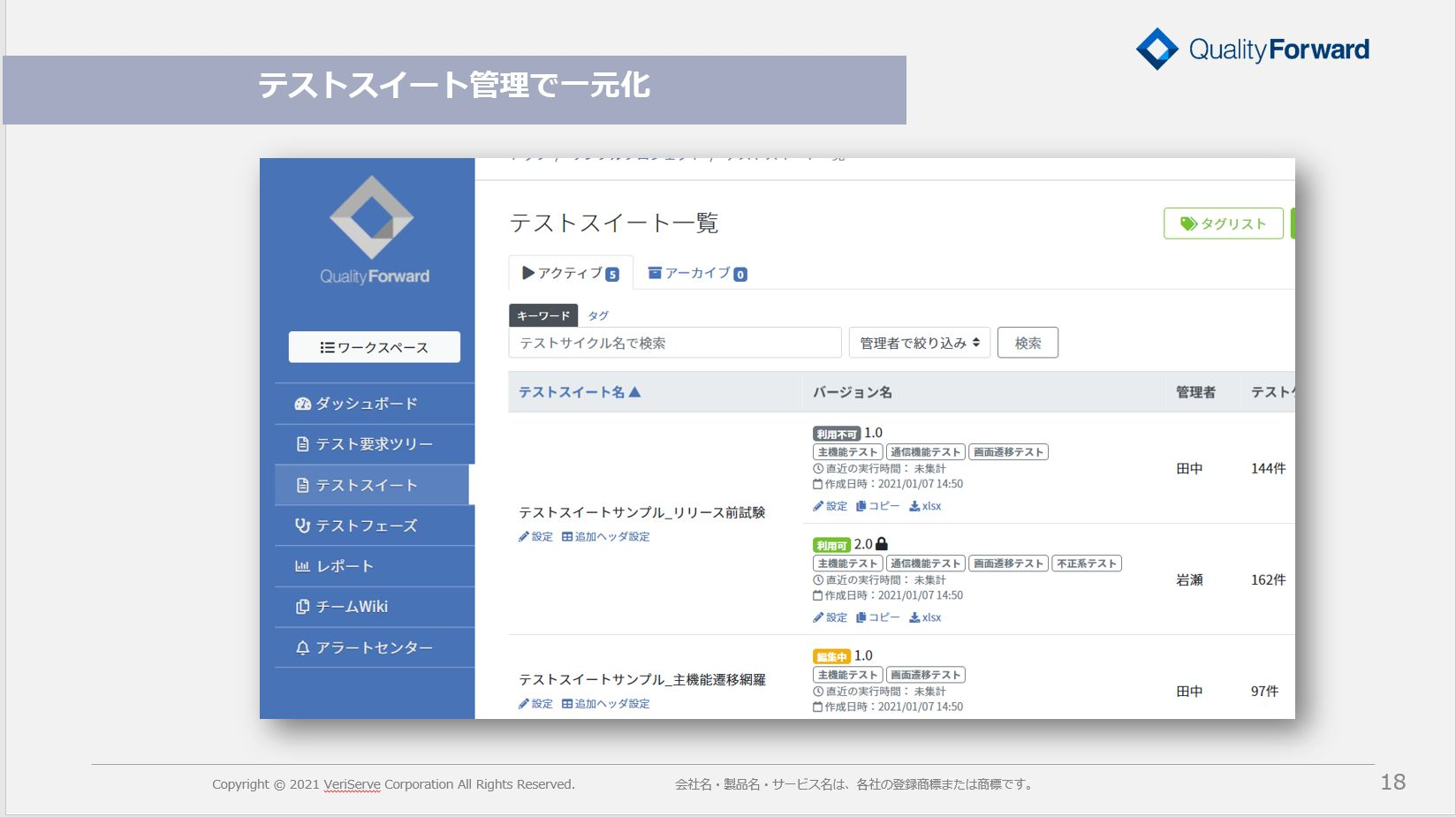Select the キーワード search mode tab
The width and height of the screenshot is (1456, 817).
point(543,315)
